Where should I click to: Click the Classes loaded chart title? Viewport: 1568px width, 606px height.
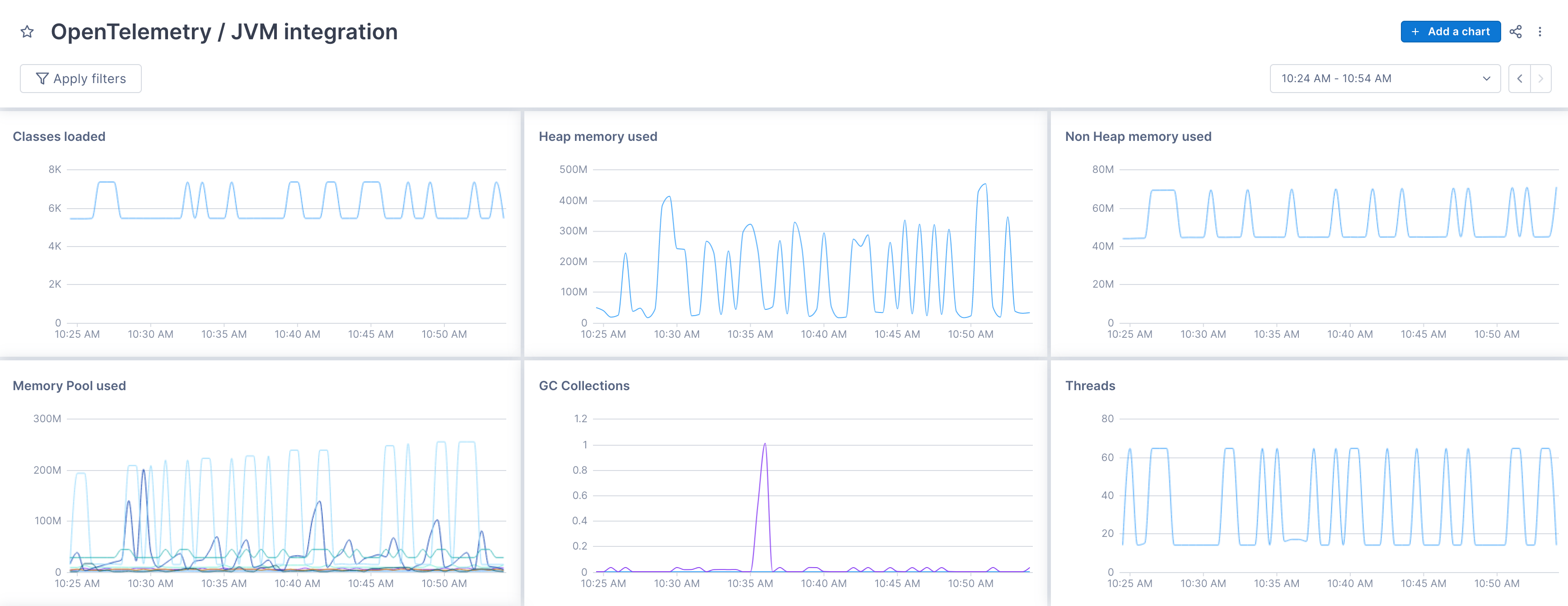[x=59, y=136]
